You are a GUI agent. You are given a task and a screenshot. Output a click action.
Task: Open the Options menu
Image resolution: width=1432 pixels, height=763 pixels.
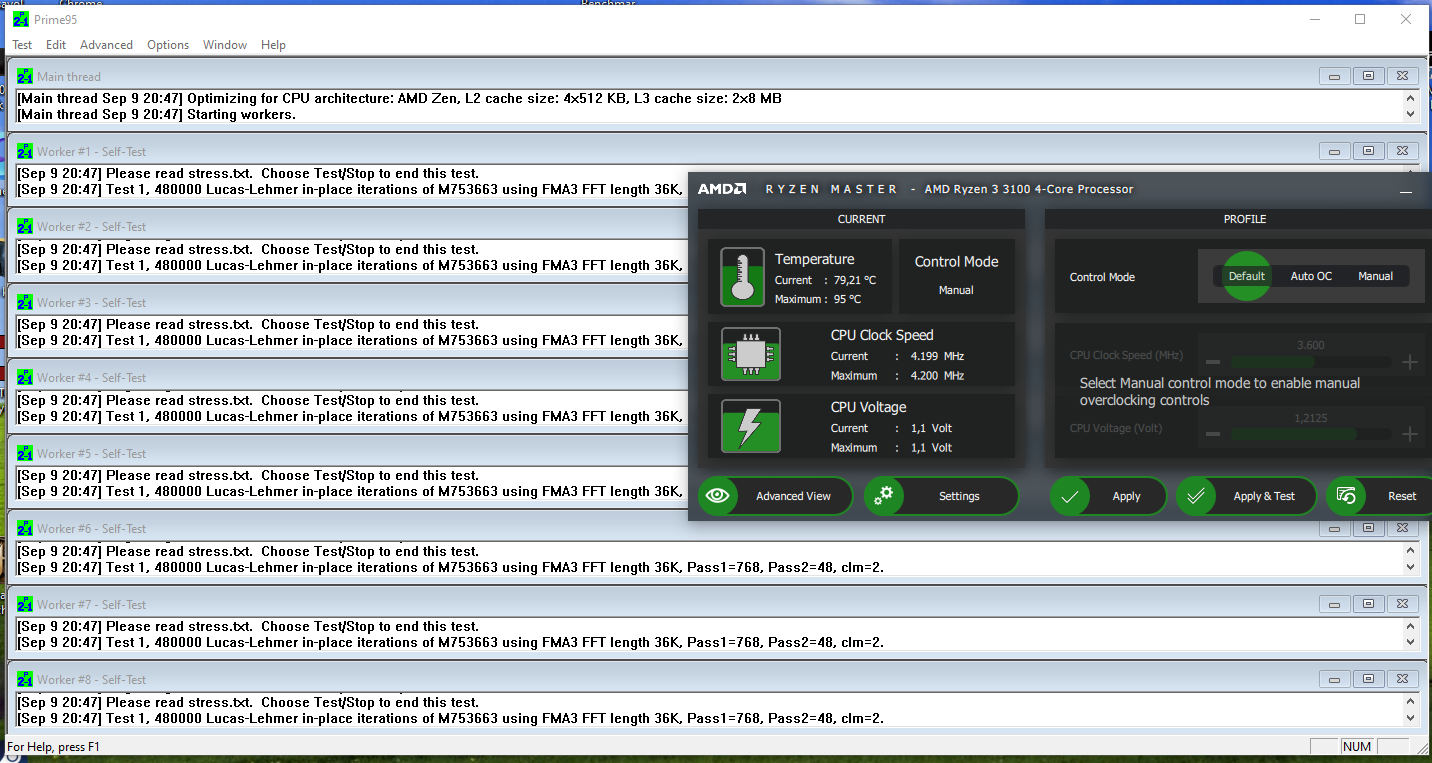coord(168,45)
